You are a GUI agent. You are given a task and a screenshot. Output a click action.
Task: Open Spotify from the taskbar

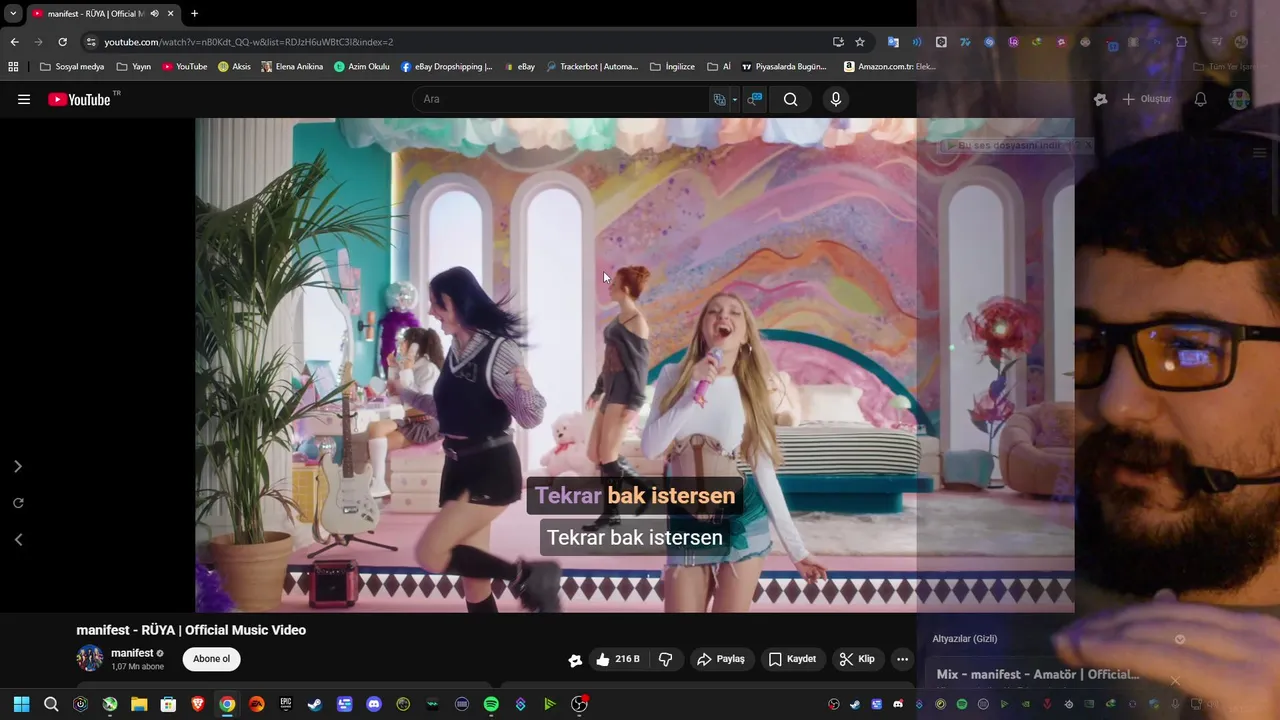coord(491,704)
